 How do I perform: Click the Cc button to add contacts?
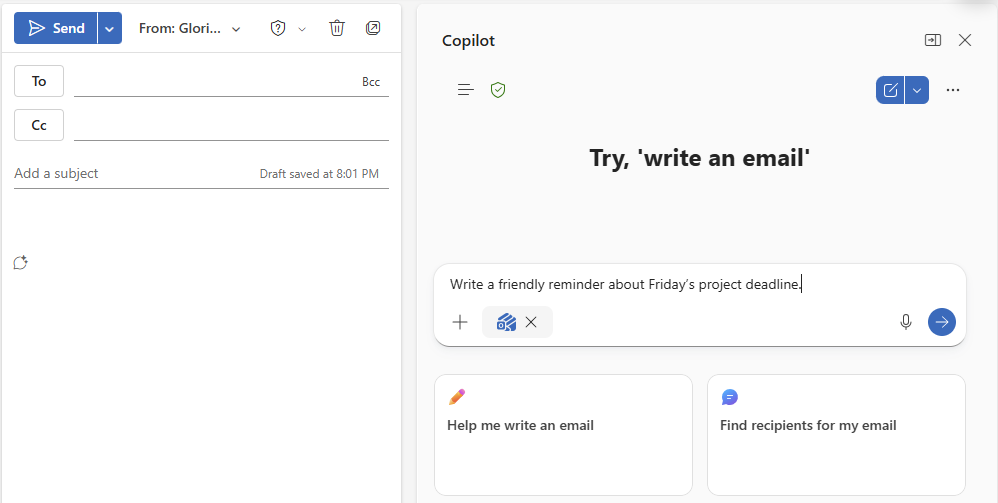pyautogui.click(x=39, y=125)
